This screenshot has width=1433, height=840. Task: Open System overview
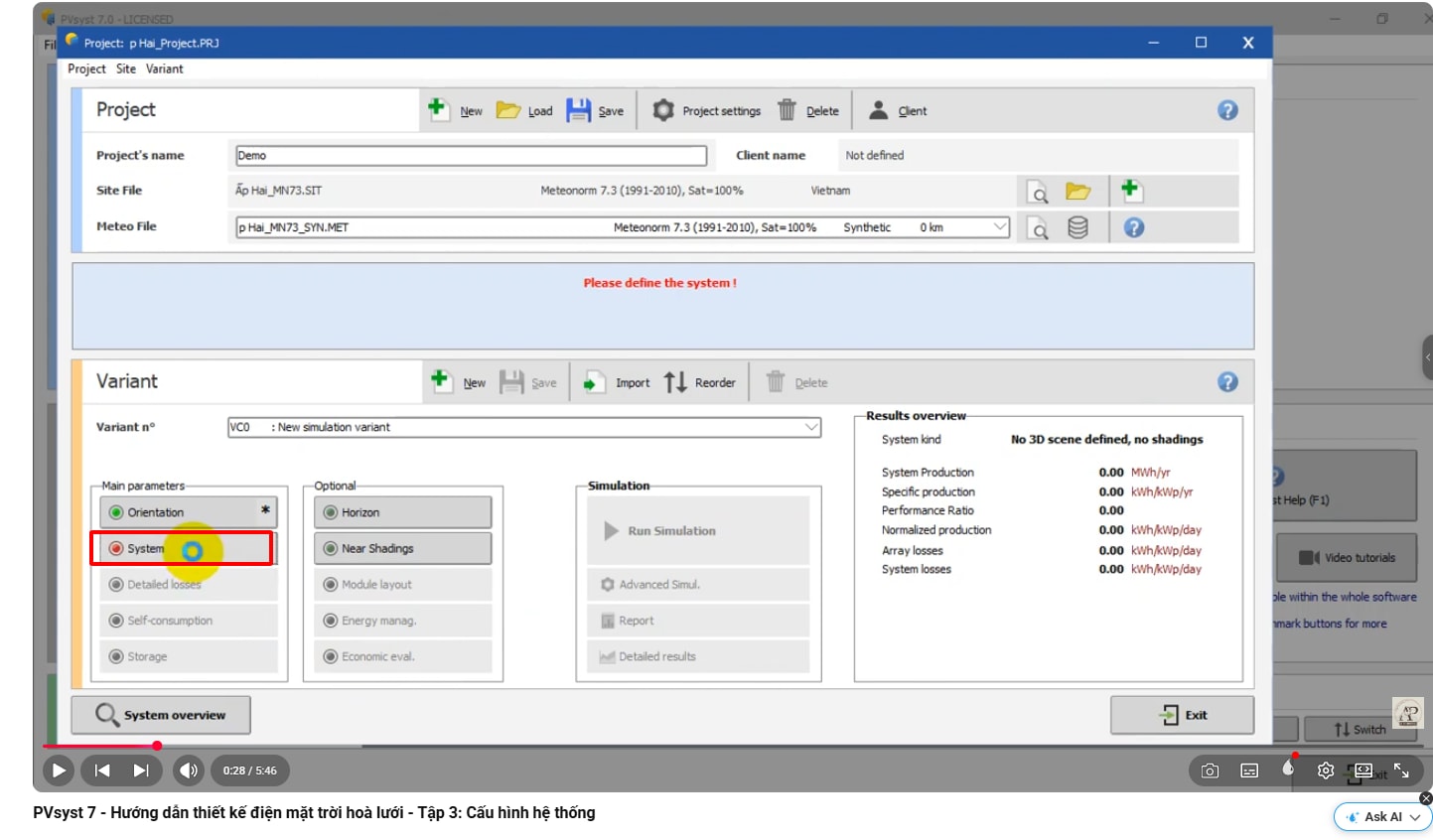click(161, 715)
